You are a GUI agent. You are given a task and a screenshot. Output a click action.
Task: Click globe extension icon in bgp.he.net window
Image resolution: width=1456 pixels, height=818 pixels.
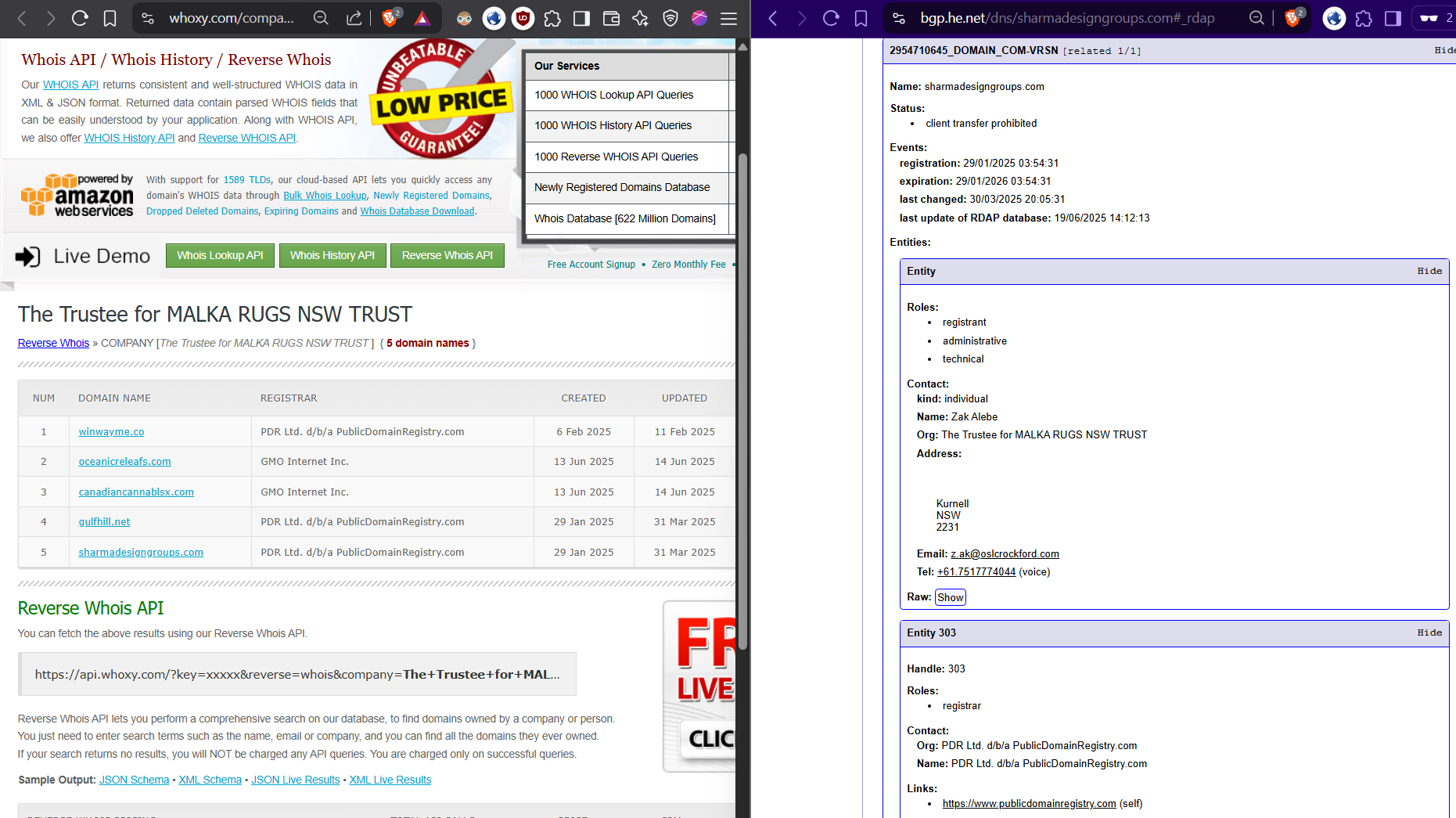coord(1334,18)
